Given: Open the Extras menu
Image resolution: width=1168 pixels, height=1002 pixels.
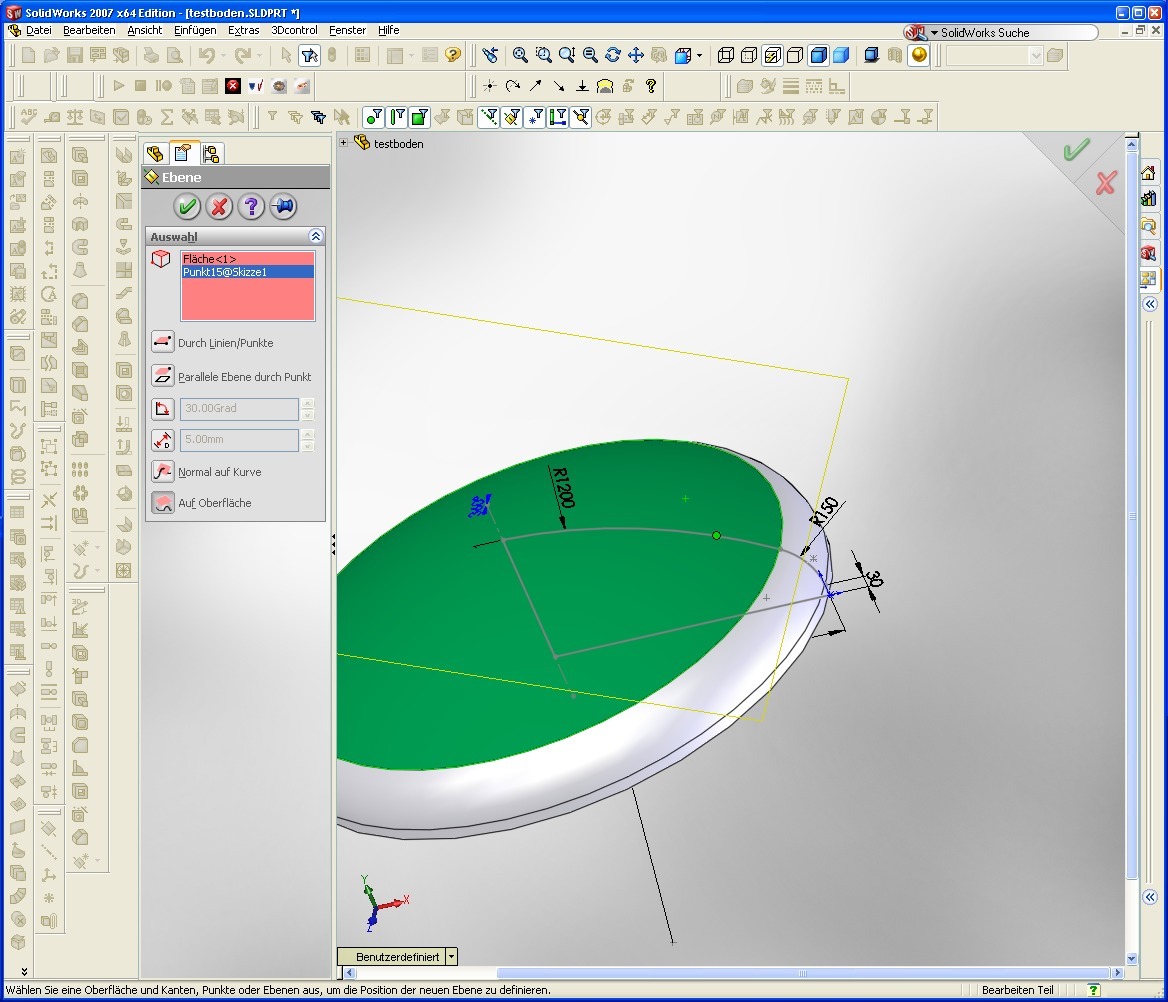Looking at the screenshot, I should (243, 31).
